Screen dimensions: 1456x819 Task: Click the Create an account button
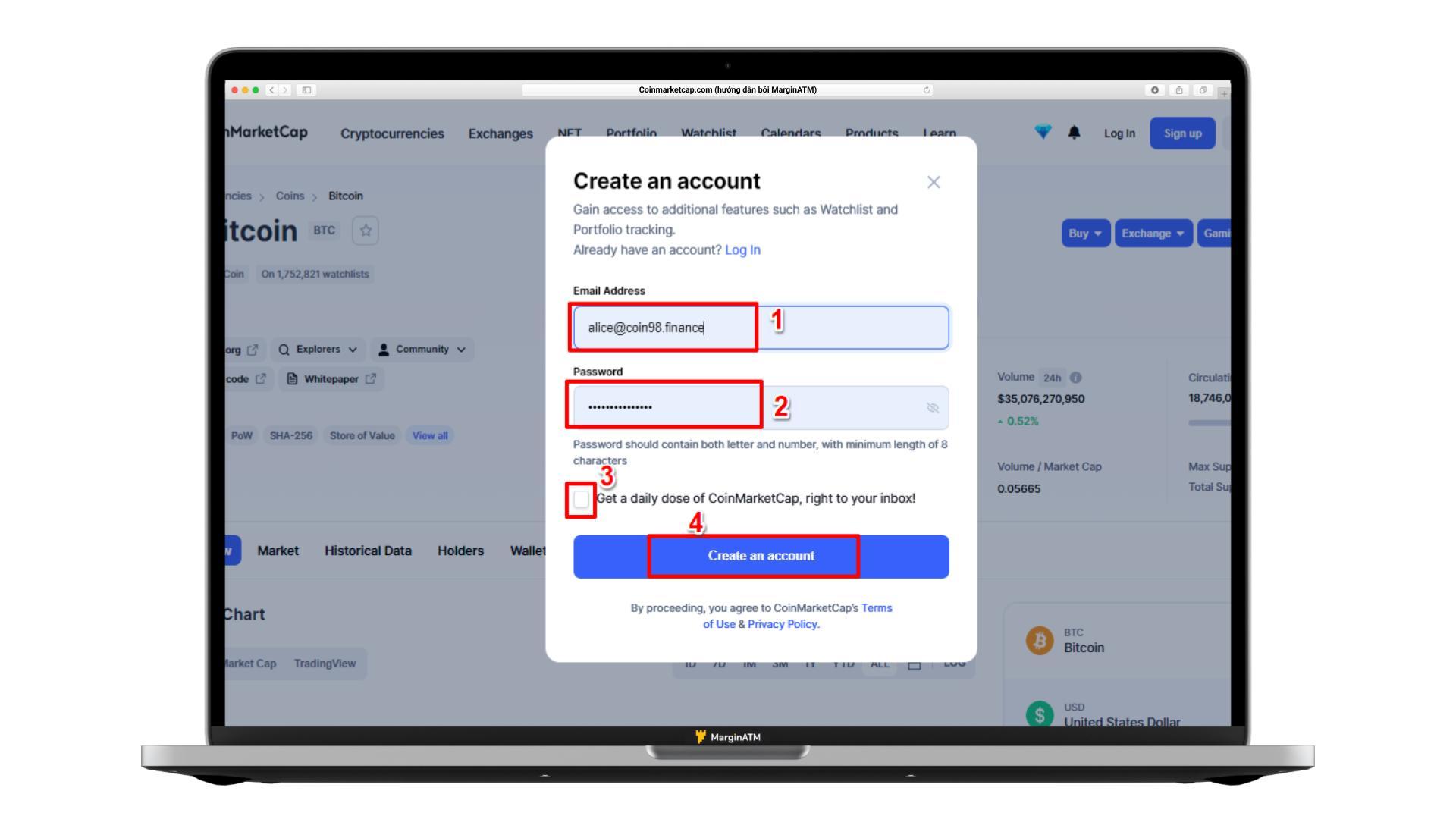pyautogui.click(x=760, y=555)
